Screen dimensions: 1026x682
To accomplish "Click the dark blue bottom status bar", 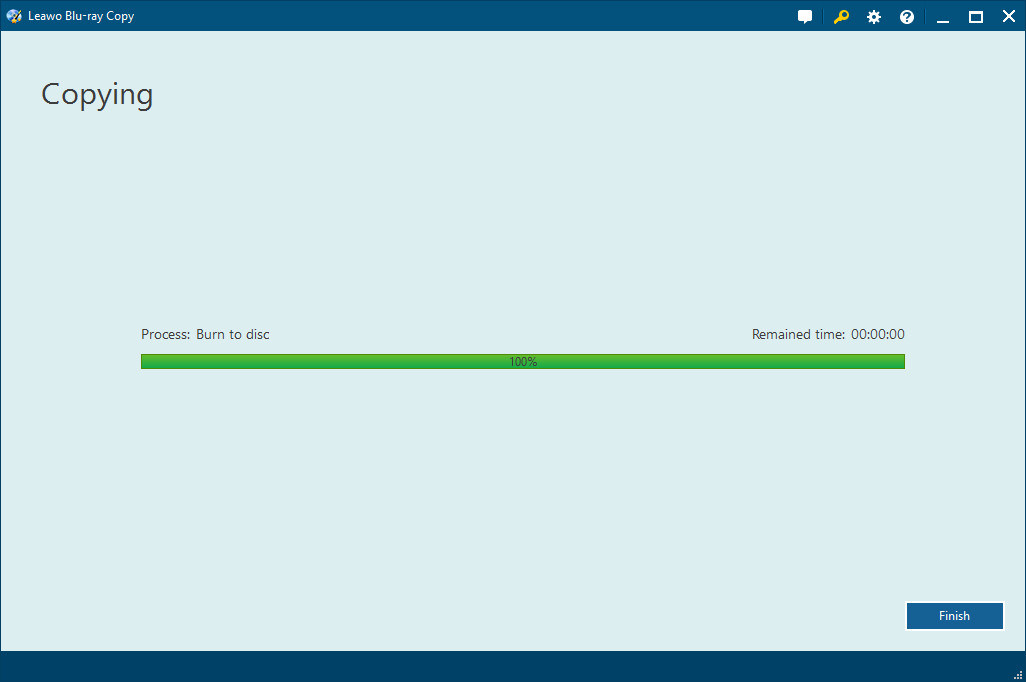I will click(x=500, y=666).
